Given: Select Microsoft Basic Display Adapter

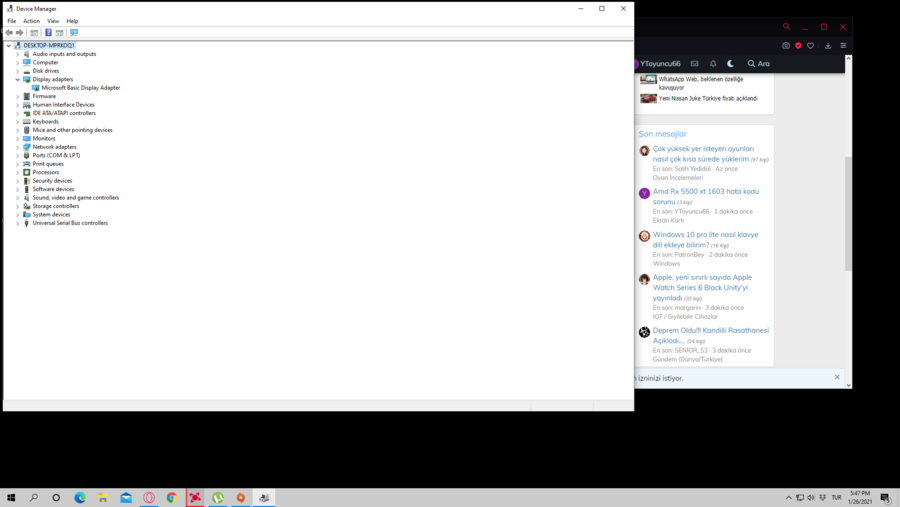Looking at the screenshot, I should [x=81, y=88].
